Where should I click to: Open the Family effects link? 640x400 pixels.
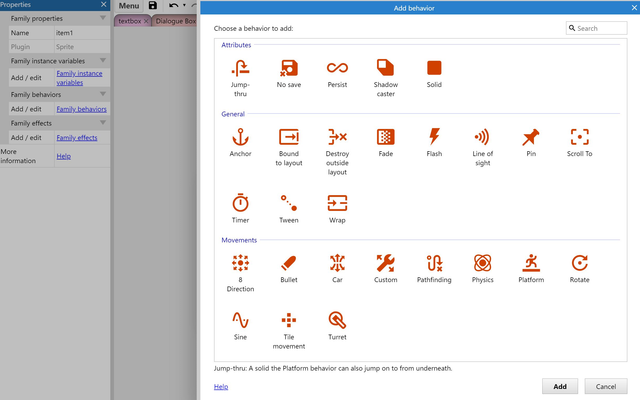(77, 138)
